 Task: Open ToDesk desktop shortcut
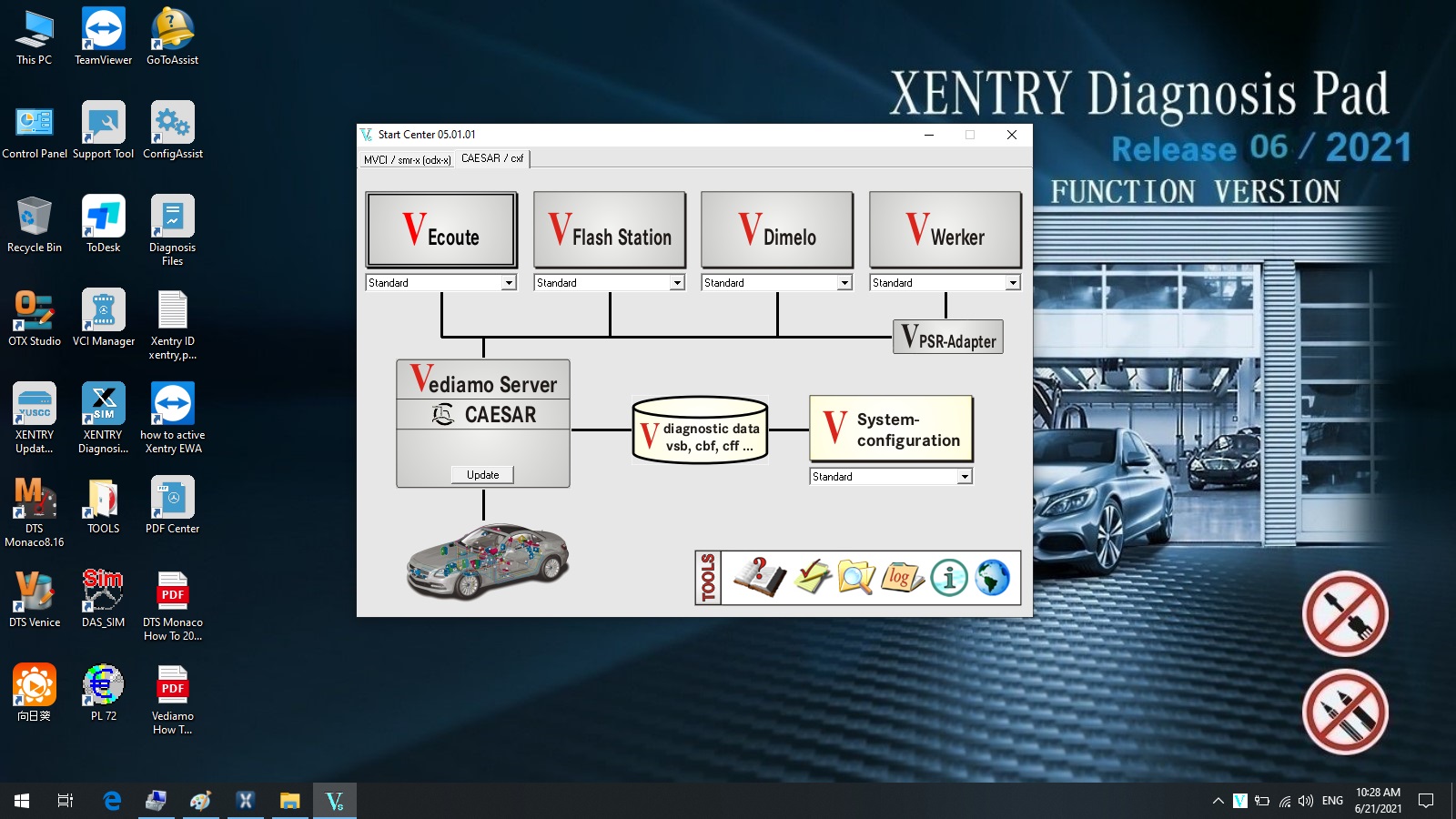click(x=104, y=225)
